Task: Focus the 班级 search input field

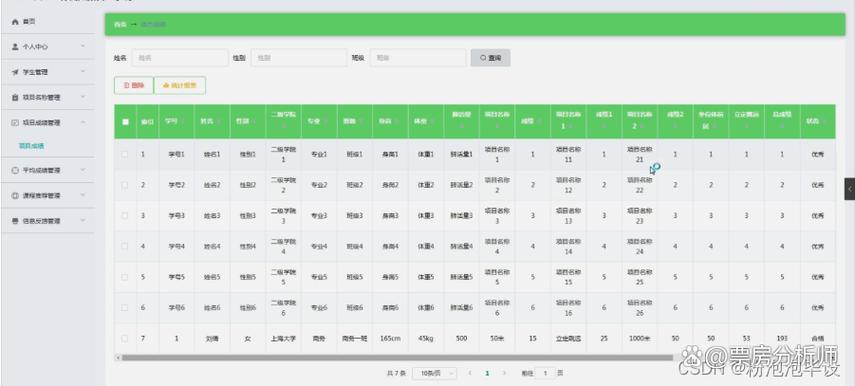Action: tap(418, 58)
